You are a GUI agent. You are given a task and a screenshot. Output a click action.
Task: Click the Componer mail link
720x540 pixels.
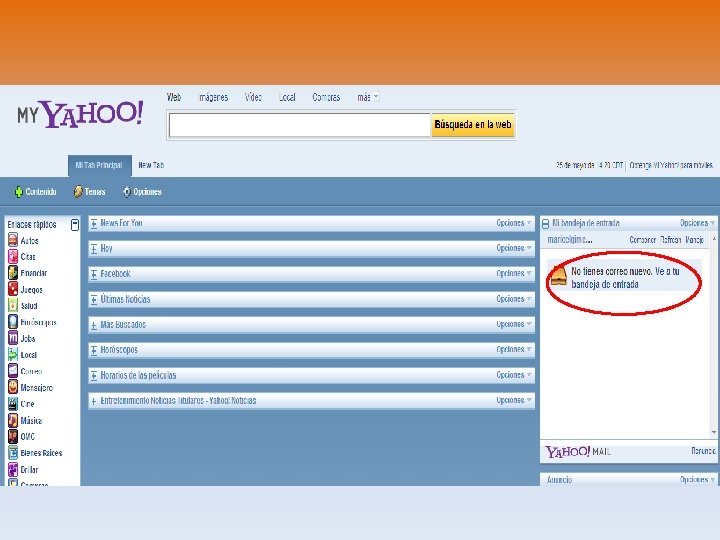click(x=642, y=240)
